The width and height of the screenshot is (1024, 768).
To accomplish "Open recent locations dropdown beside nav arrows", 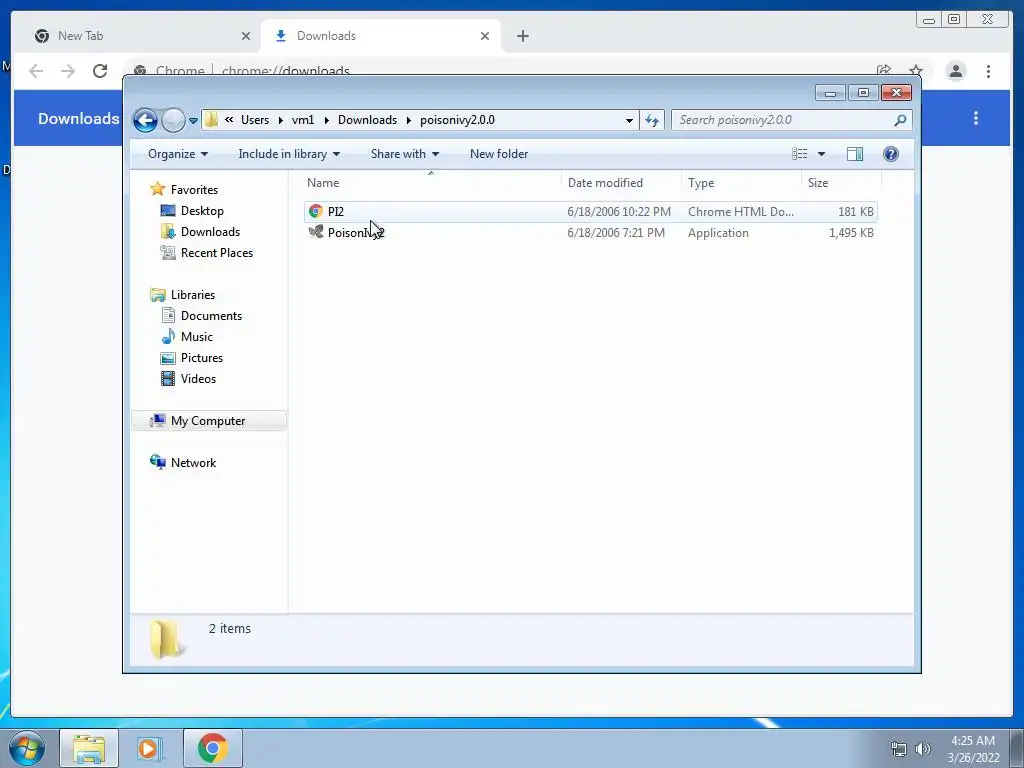I will pos(193,121).
